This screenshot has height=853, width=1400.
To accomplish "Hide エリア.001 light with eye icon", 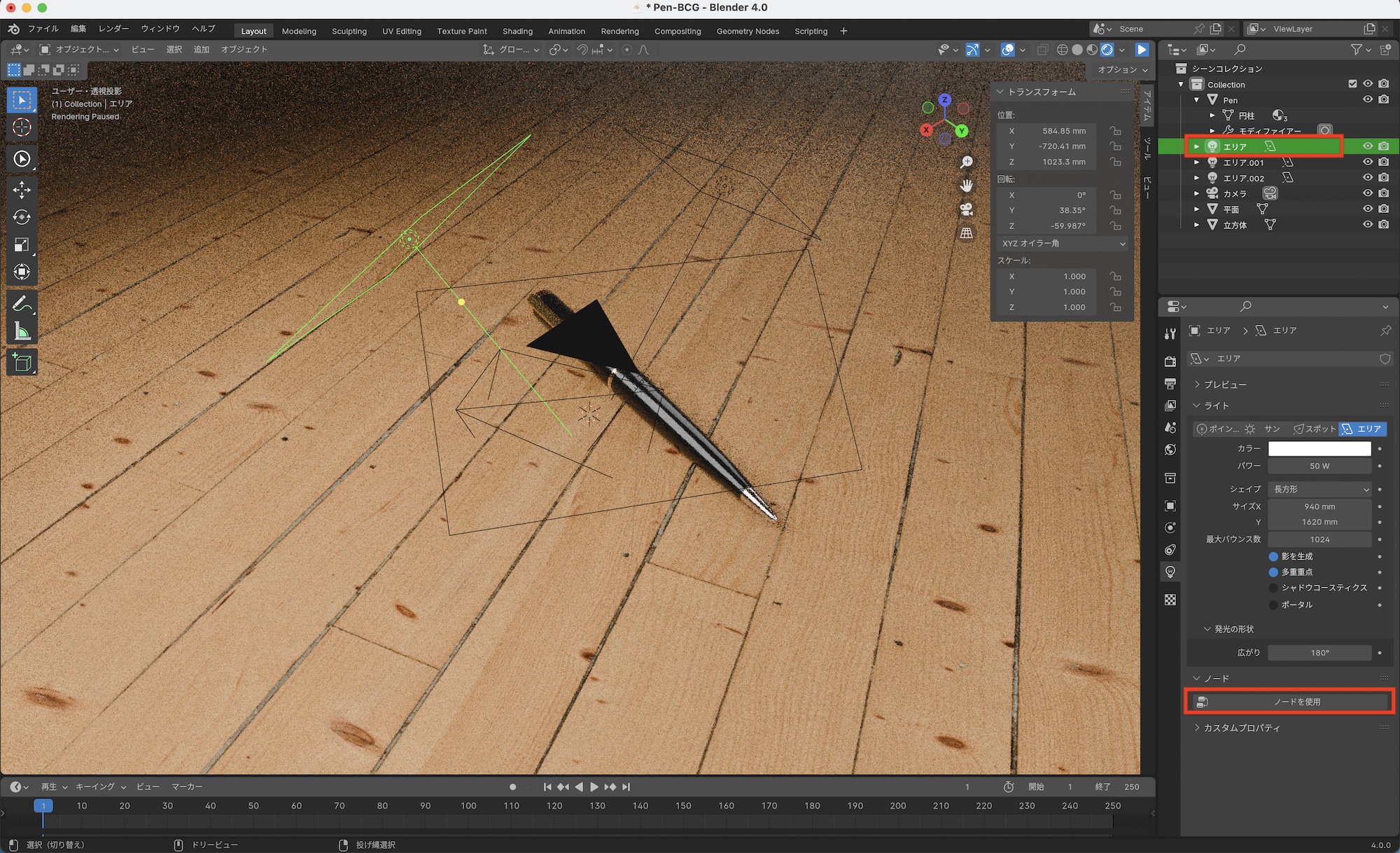I will pos(1367,162).
